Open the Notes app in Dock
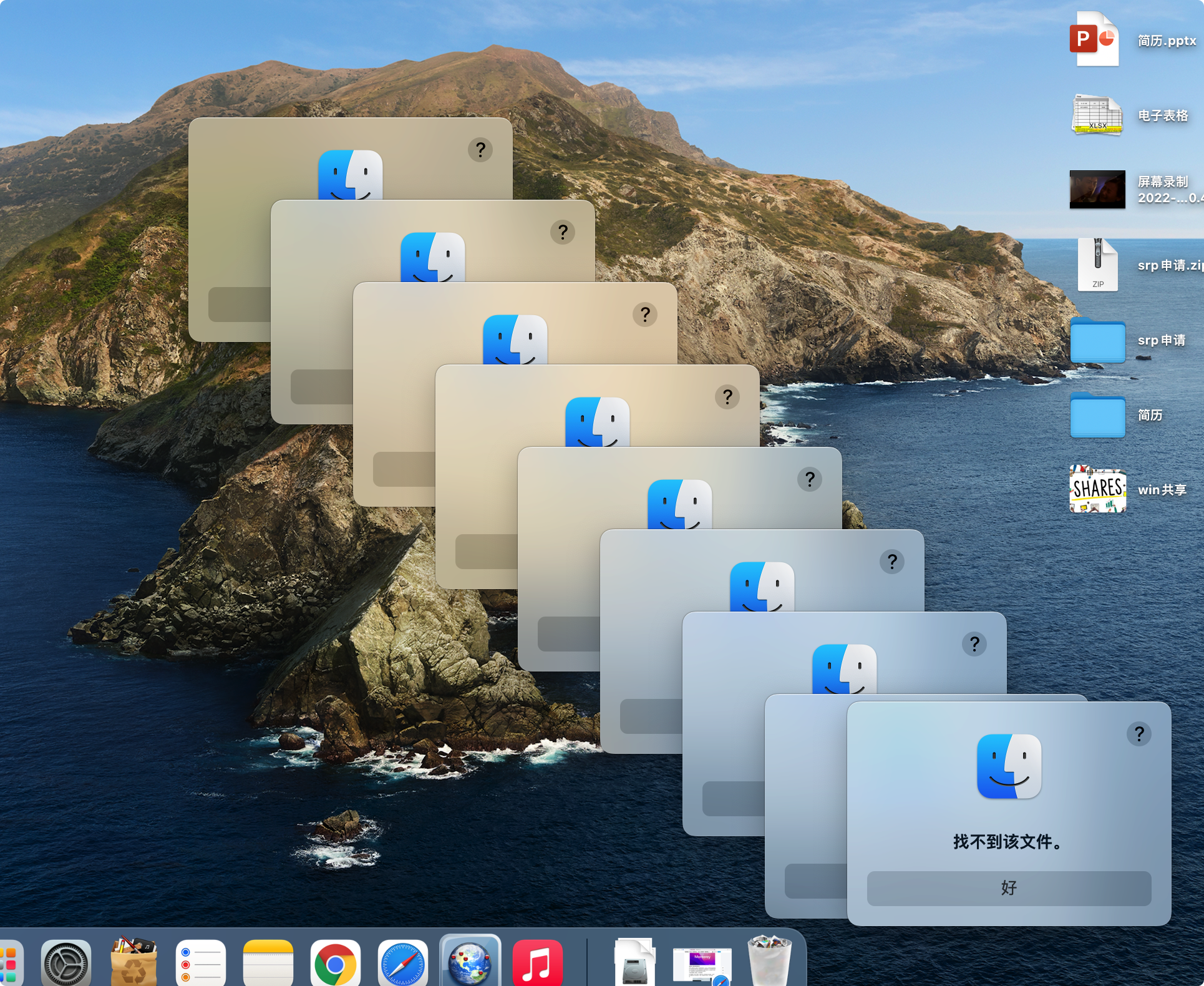This screenshot has width=1204, height=986. pyautogui.click(x=268, y=964)
